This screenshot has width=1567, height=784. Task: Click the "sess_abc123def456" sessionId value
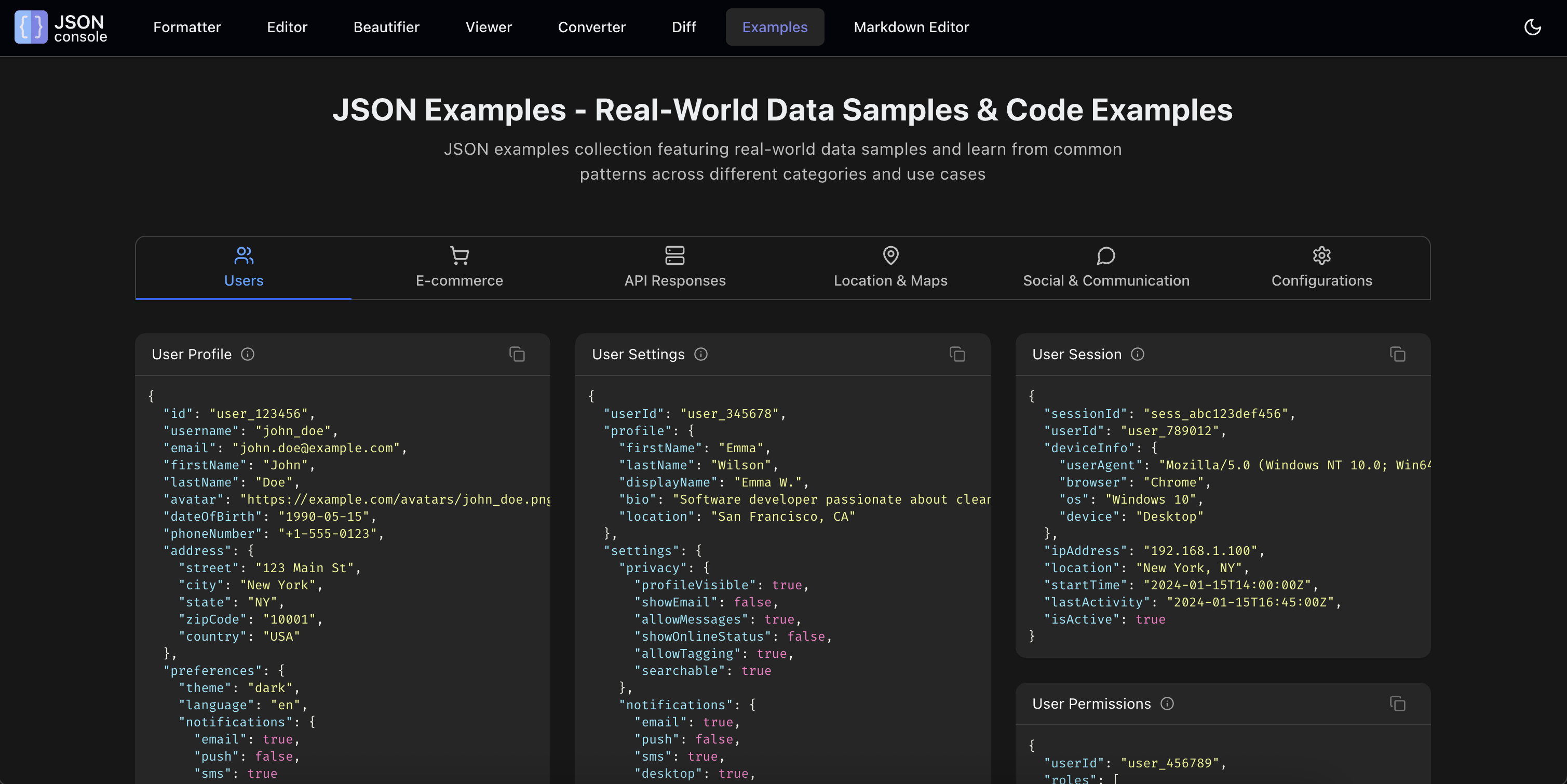point(1215,414)
